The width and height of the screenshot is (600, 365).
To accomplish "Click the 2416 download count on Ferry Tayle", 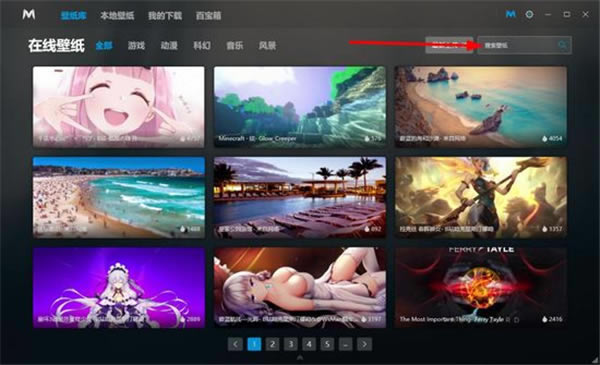I will click(x=552, y=319).
